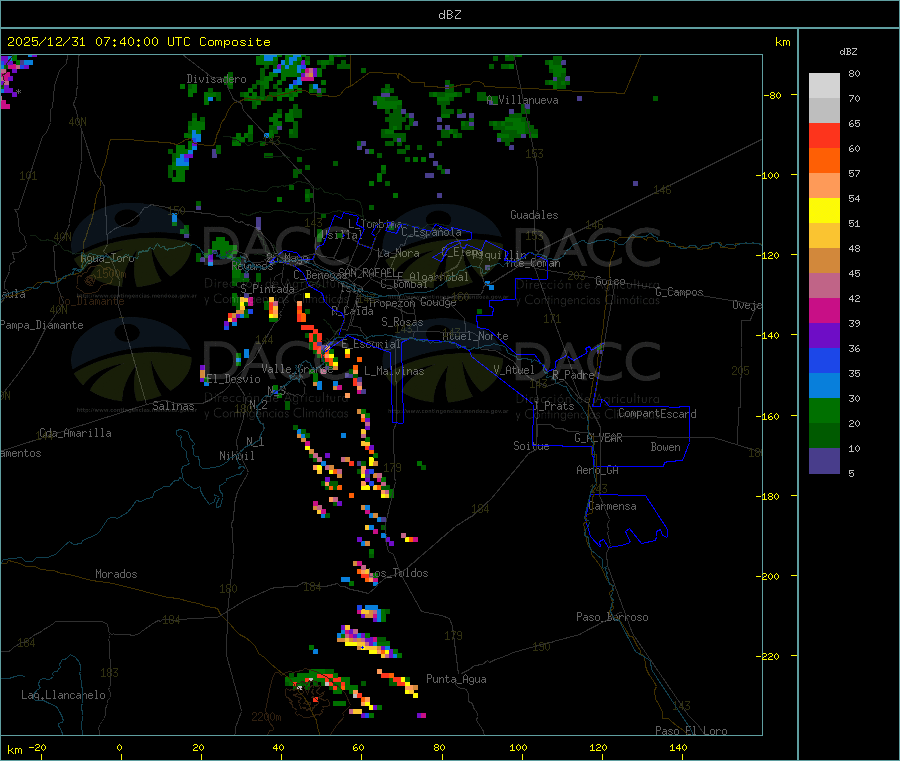Click the green 20-30 dBZ legend swatch
Screen dimensions: 900x761
(x=824, y=410)
